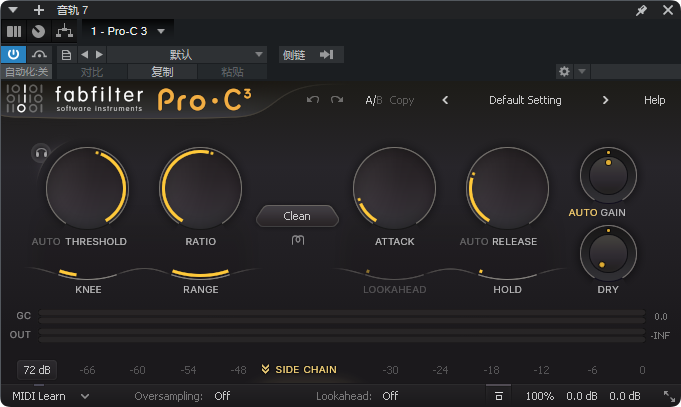
Task: Click the Release knob
Action: click(507, 188)
